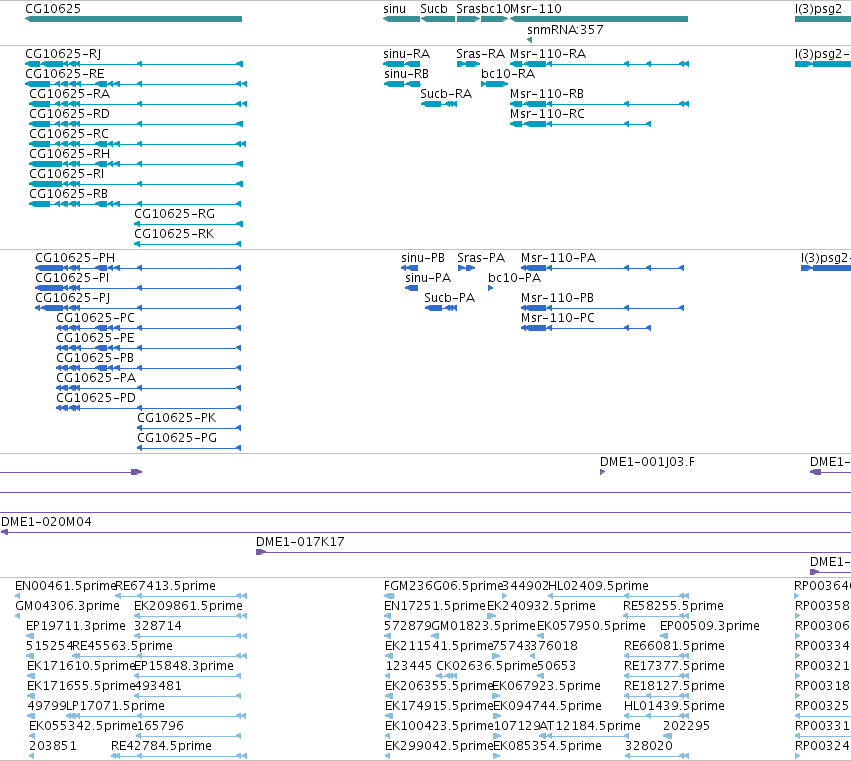
Task: Click the CG10625 gene label
Action: [53, 9]
